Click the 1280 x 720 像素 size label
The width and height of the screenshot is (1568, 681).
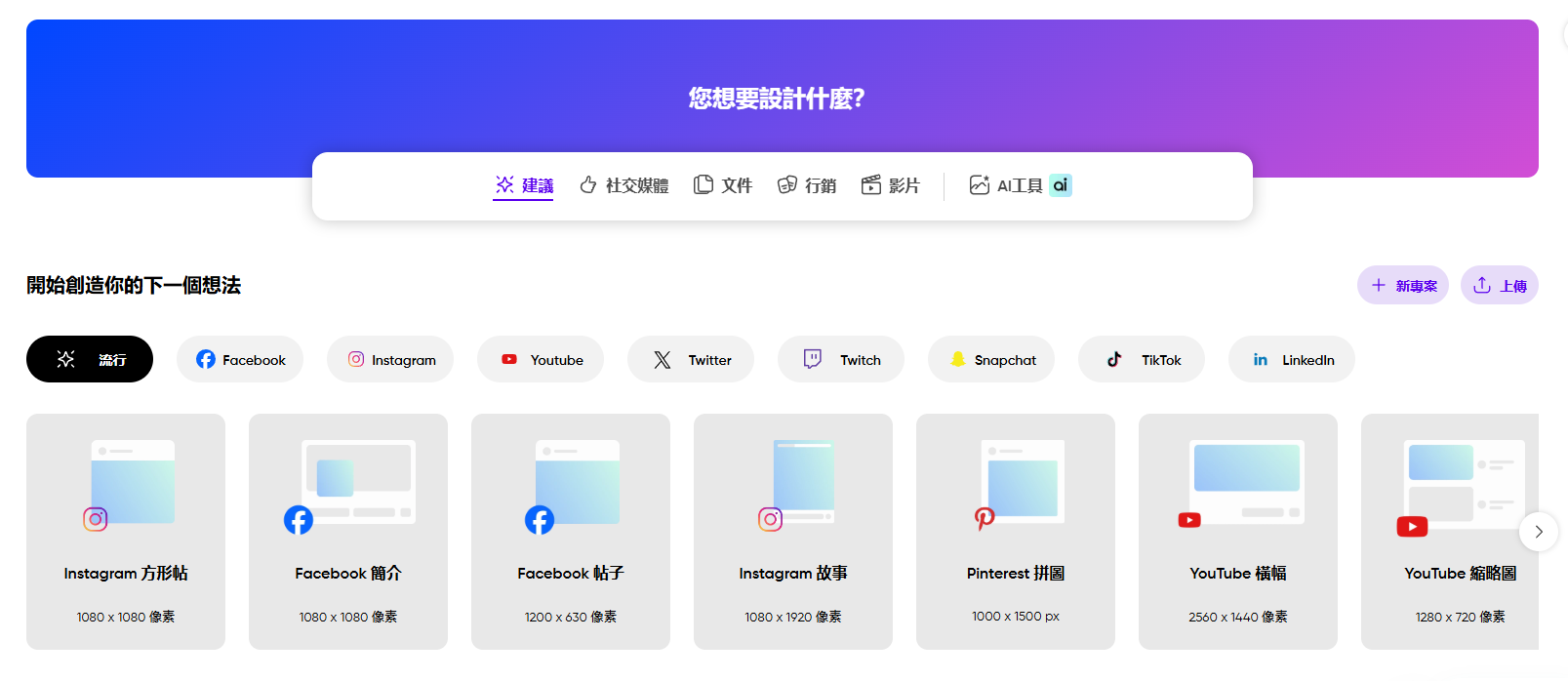pos(1461,617)
